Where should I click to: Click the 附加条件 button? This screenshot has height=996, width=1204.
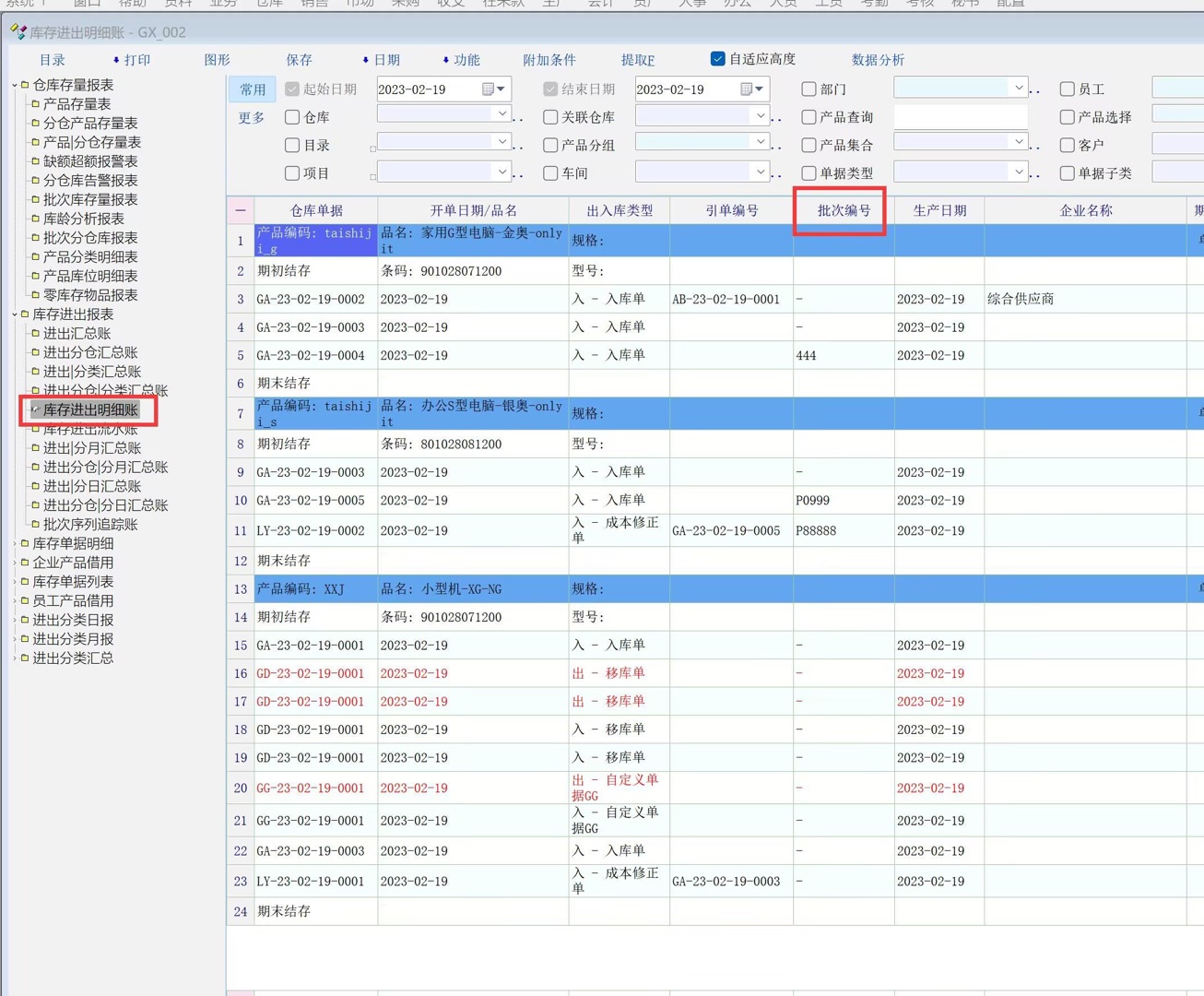(549, 60)
